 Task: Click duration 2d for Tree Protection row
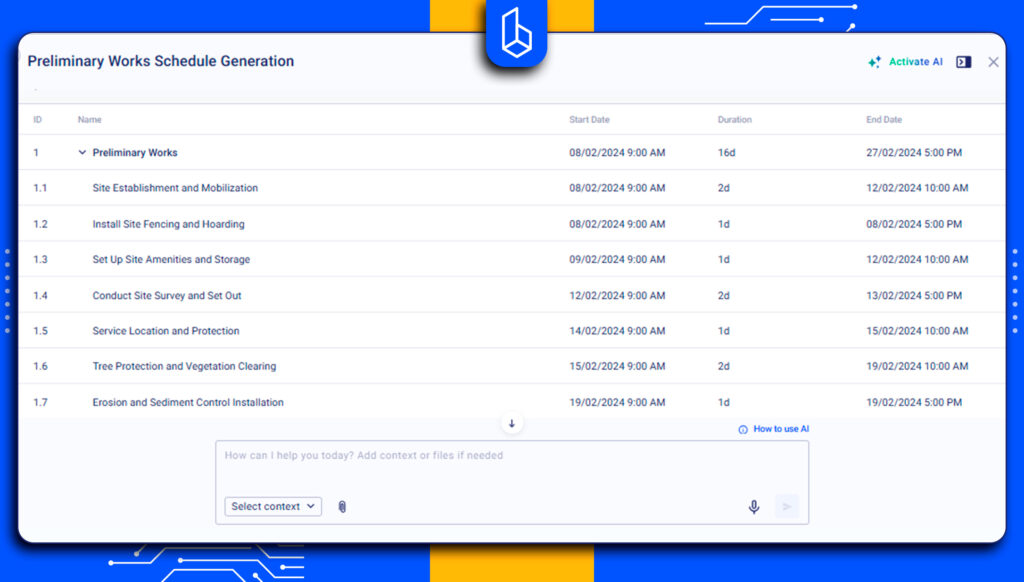click(x=724, y=366)
